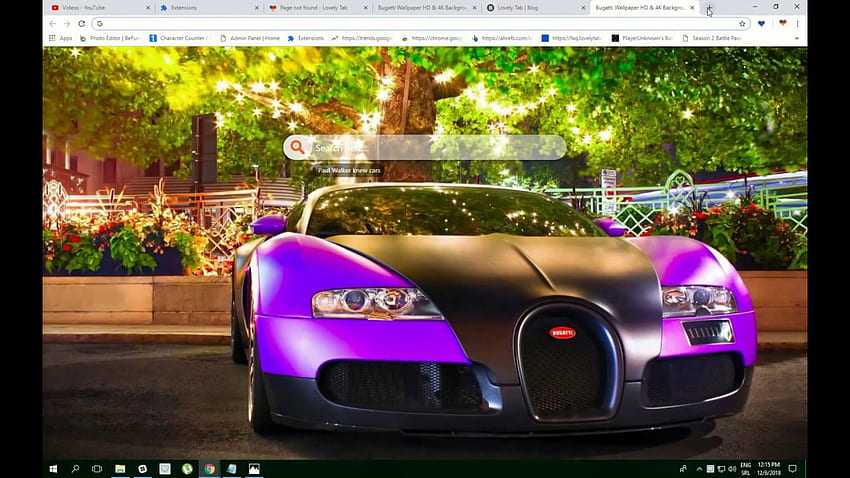Switch to the Lovely Tab | Blog tab
This screenshot has width=850, height=478.
[536, 8]
